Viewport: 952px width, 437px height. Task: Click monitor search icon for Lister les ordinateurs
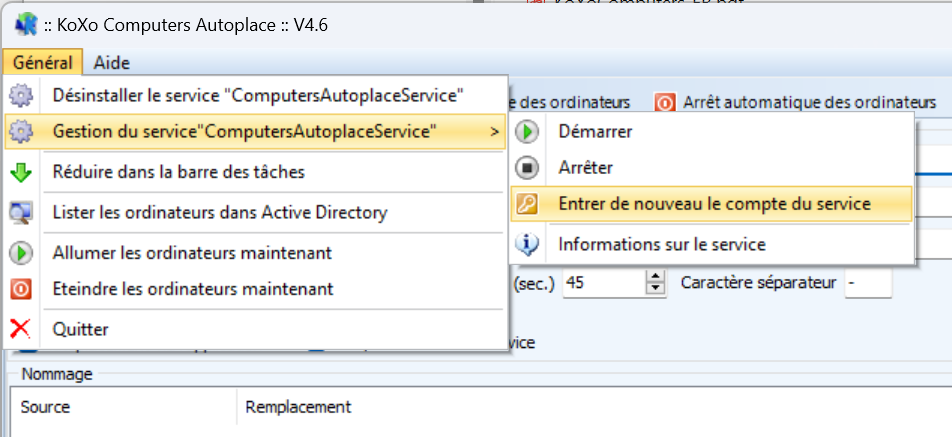(x=21, y=213)
